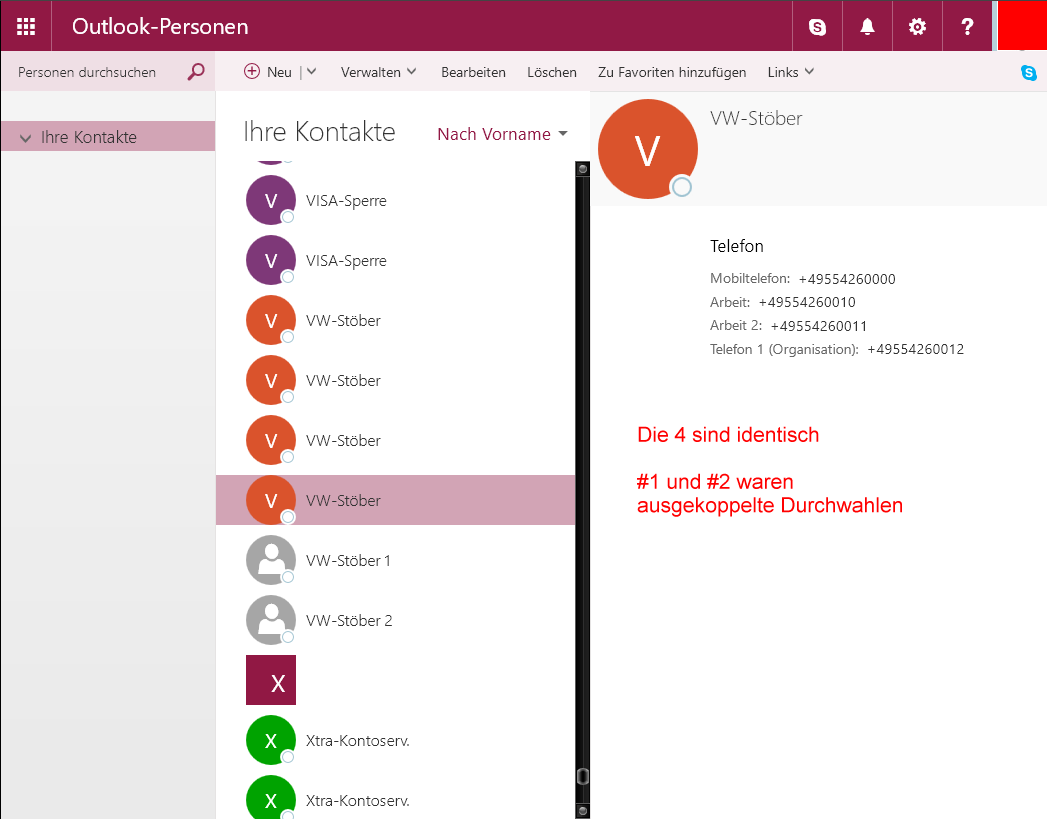Viewport: 1047px width, 819px height.
Task: Click the contact list scrollbar thumb
Action: coord(582,776)
